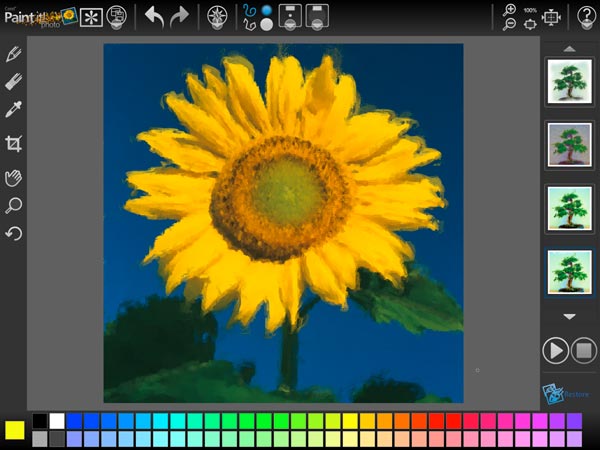The image size is (600, 450).
Task: Select the first bonsai style thumbnail
Action: coord(569,81)
